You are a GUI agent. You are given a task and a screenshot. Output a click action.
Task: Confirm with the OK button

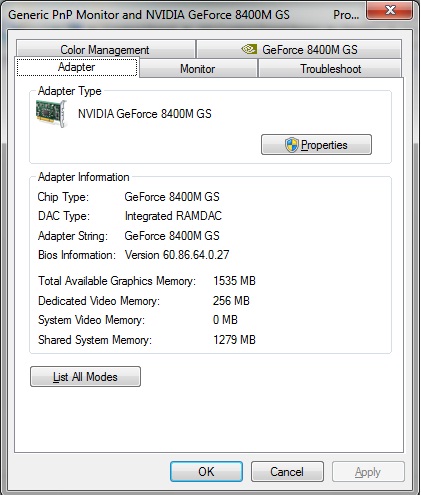[206, 472]
